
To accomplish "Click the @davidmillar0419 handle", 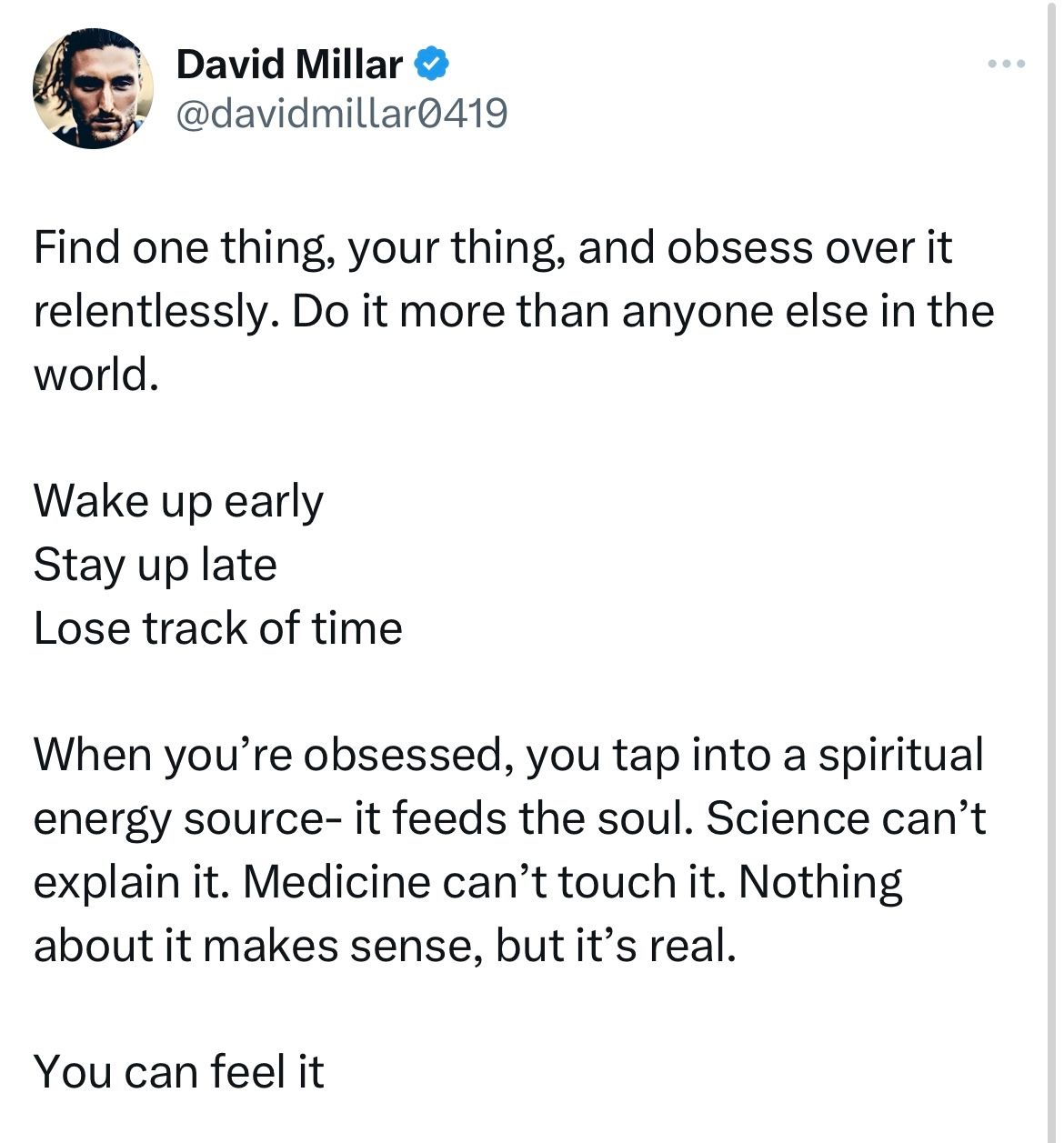I will point(341,114).
